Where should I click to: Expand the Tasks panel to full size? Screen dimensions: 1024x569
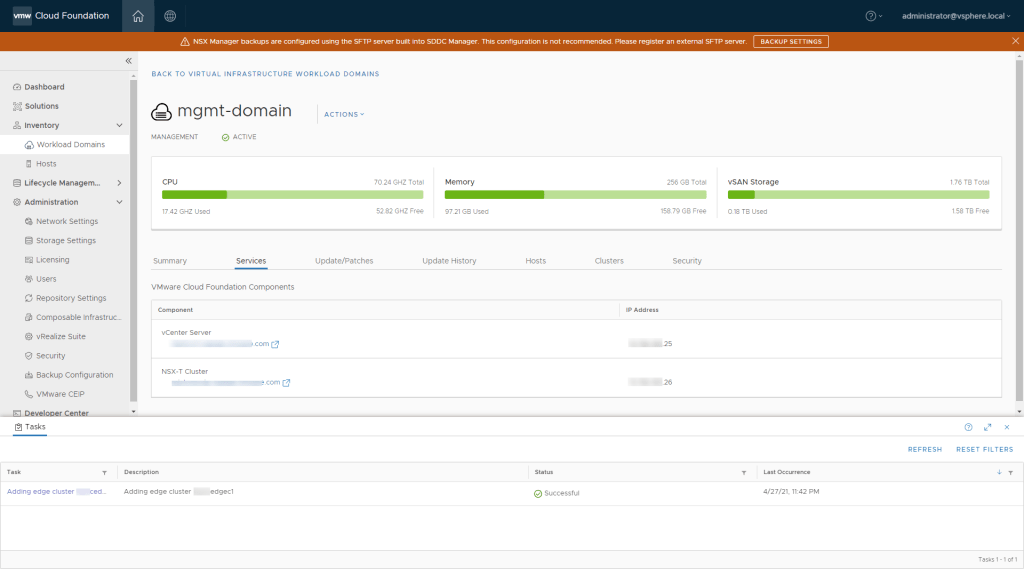(x=988, y=427)
